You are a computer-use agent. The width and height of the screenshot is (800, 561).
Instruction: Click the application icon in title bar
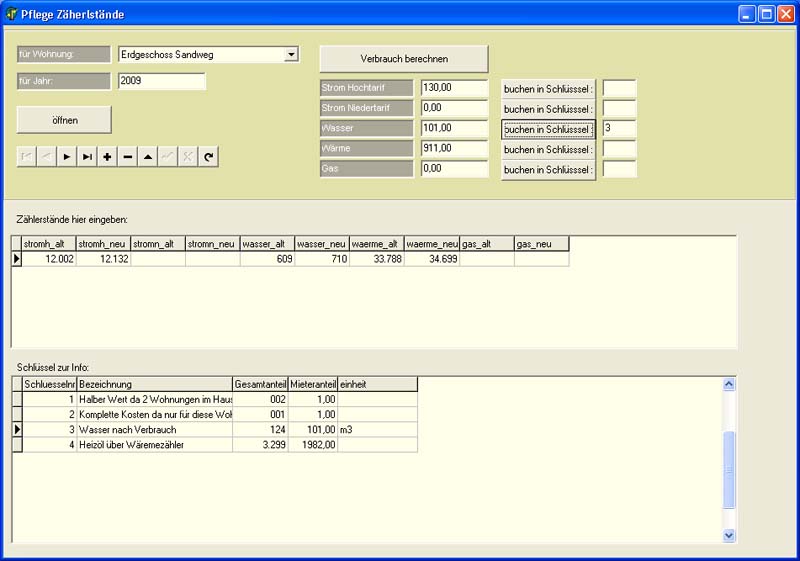(x=11, y=14)
